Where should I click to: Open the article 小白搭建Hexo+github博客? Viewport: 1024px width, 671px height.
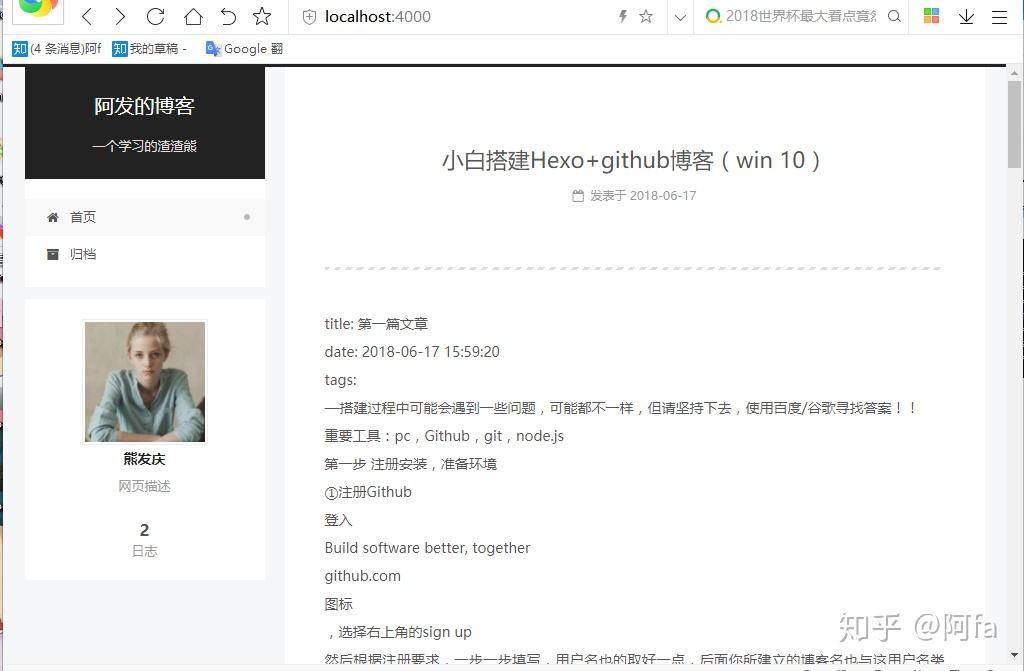coord(632,160)
